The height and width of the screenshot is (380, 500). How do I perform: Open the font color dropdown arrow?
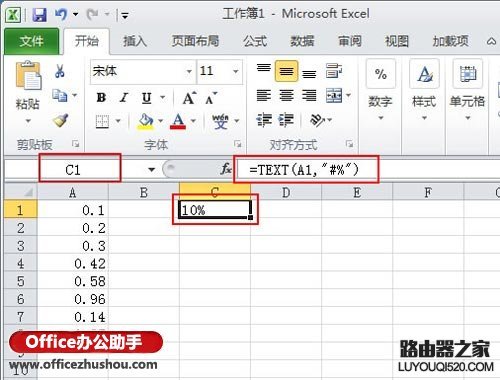pyautogui.click(x=193, y=121)
